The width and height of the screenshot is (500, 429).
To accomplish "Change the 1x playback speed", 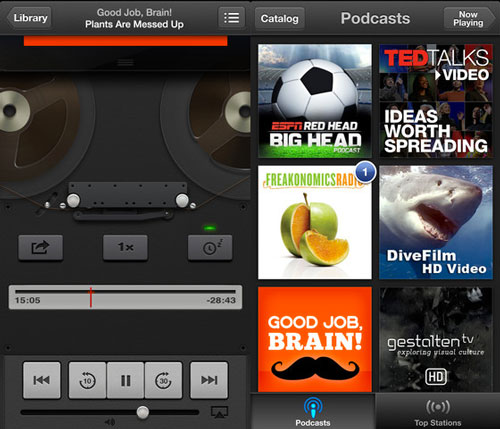I will click(125, 247).
